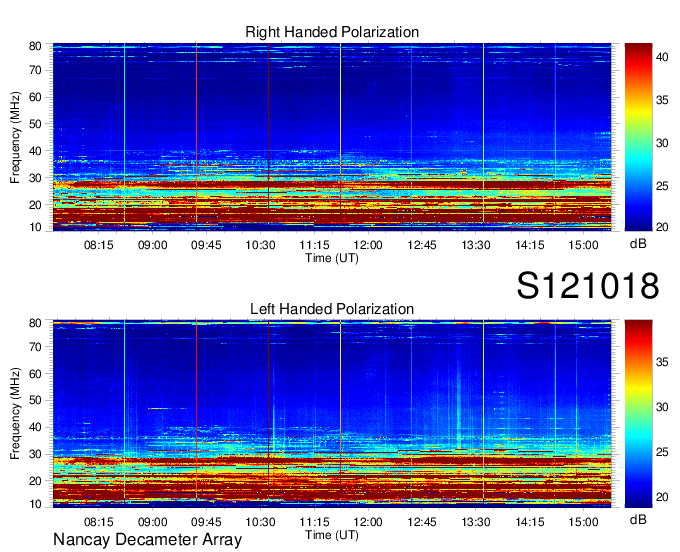Screen dimensions: 680x552
Task: Click the 15:00 tick on the top plot
Action: pyautogui.click(x=583, y=245)
